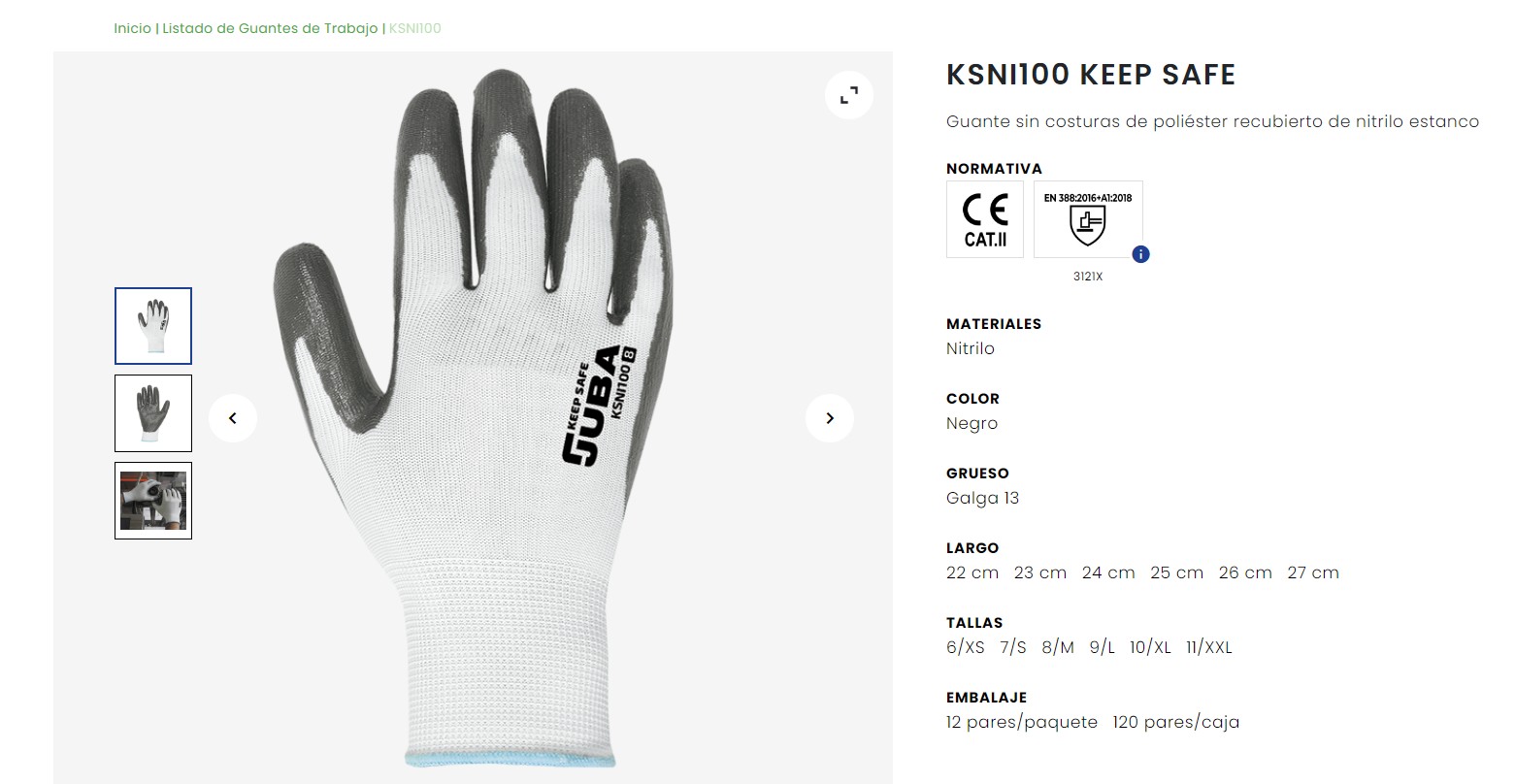Expand product image to fullscreen
The height and width of the screenshot is (784, 1515).
coord(849,95)
